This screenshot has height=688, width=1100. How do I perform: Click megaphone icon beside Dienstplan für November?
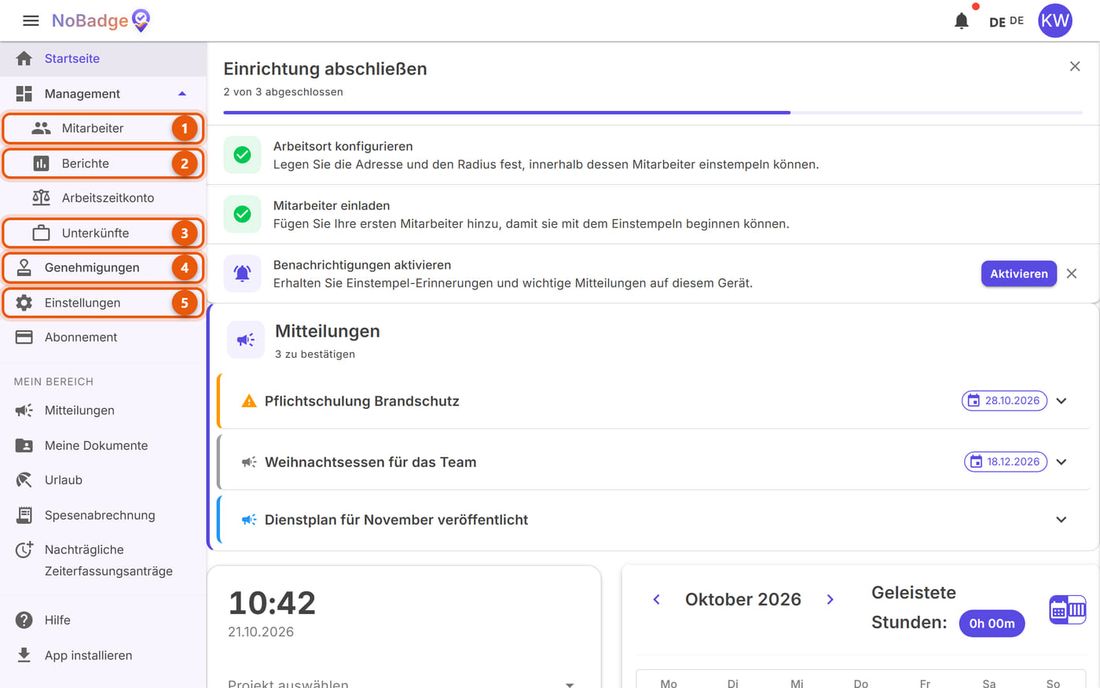(248, 520)
